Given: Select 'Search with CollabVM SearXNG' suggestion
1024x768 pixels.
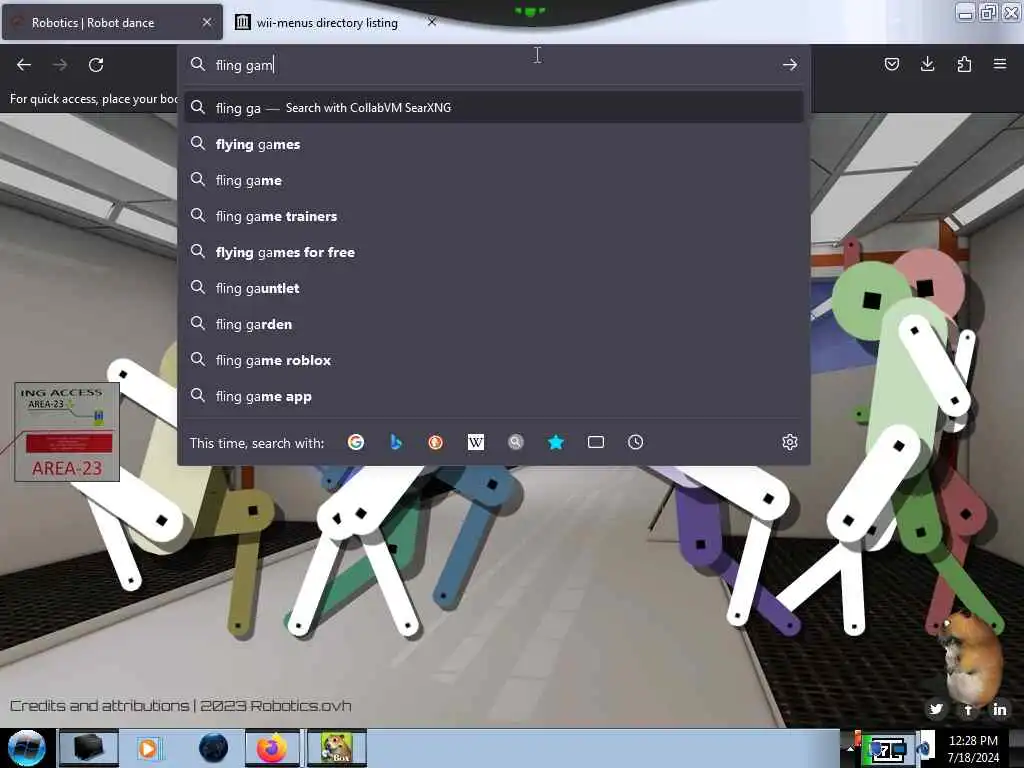Looking at the screenshot, I should [494, 108].
